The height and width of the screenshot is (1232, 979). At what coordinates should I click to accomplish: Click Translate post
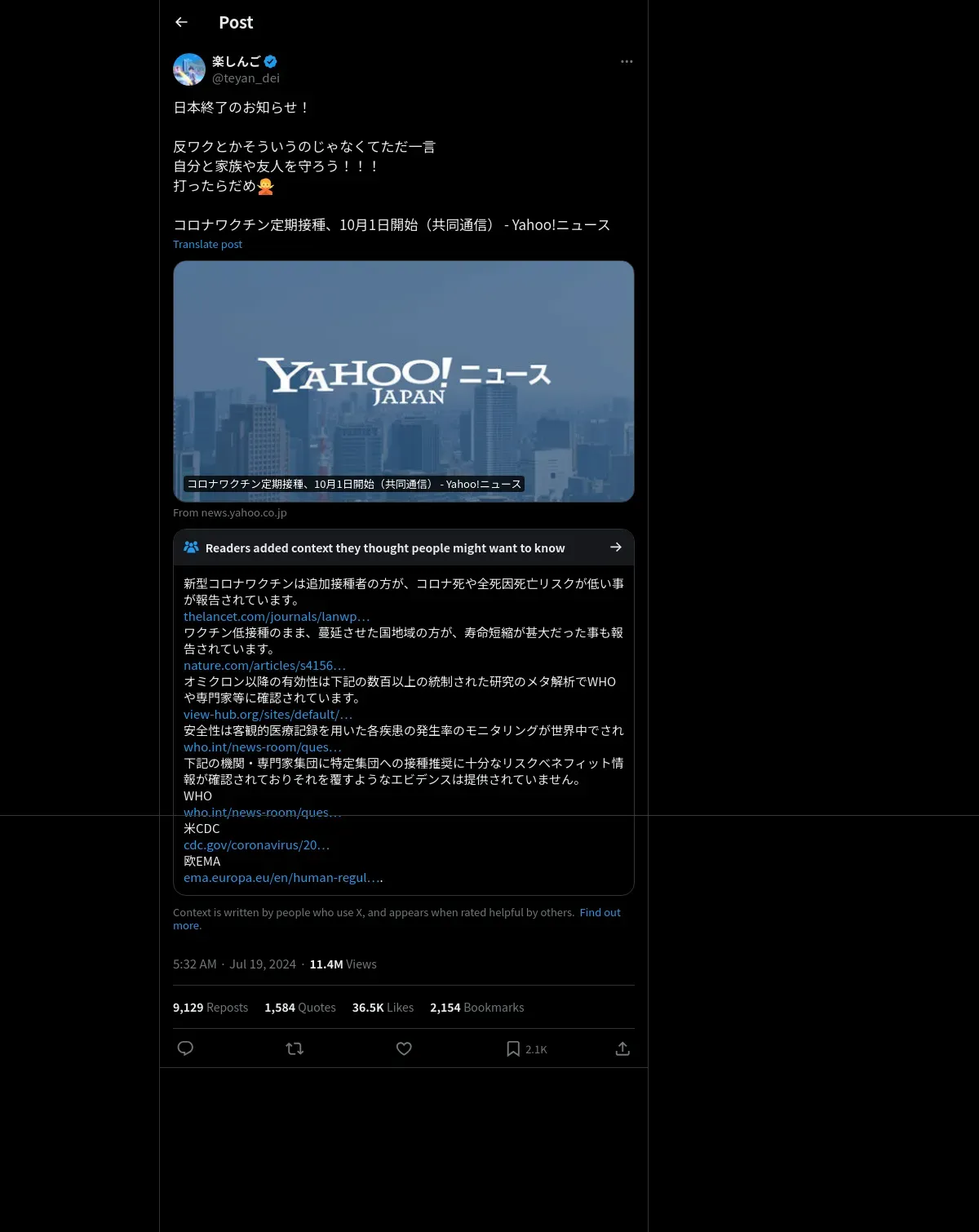[207, 244]
